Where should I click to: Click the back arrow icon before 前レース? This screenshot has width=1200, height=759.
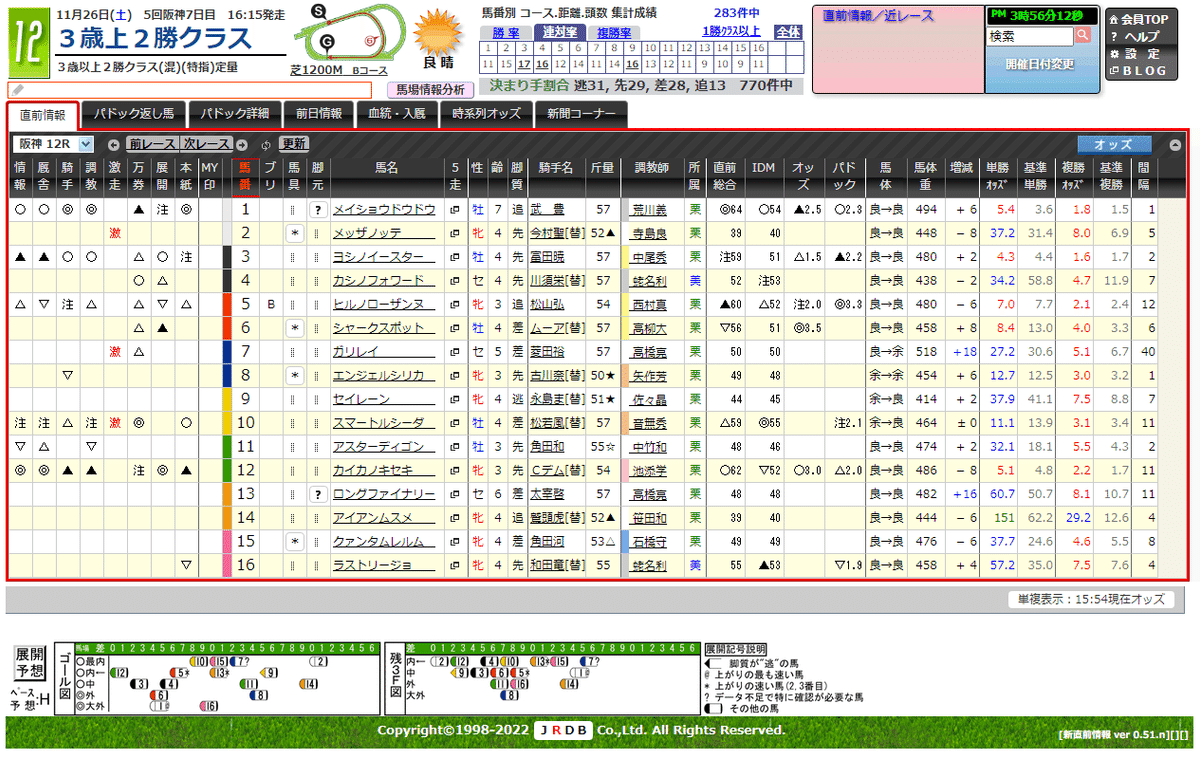113,145
